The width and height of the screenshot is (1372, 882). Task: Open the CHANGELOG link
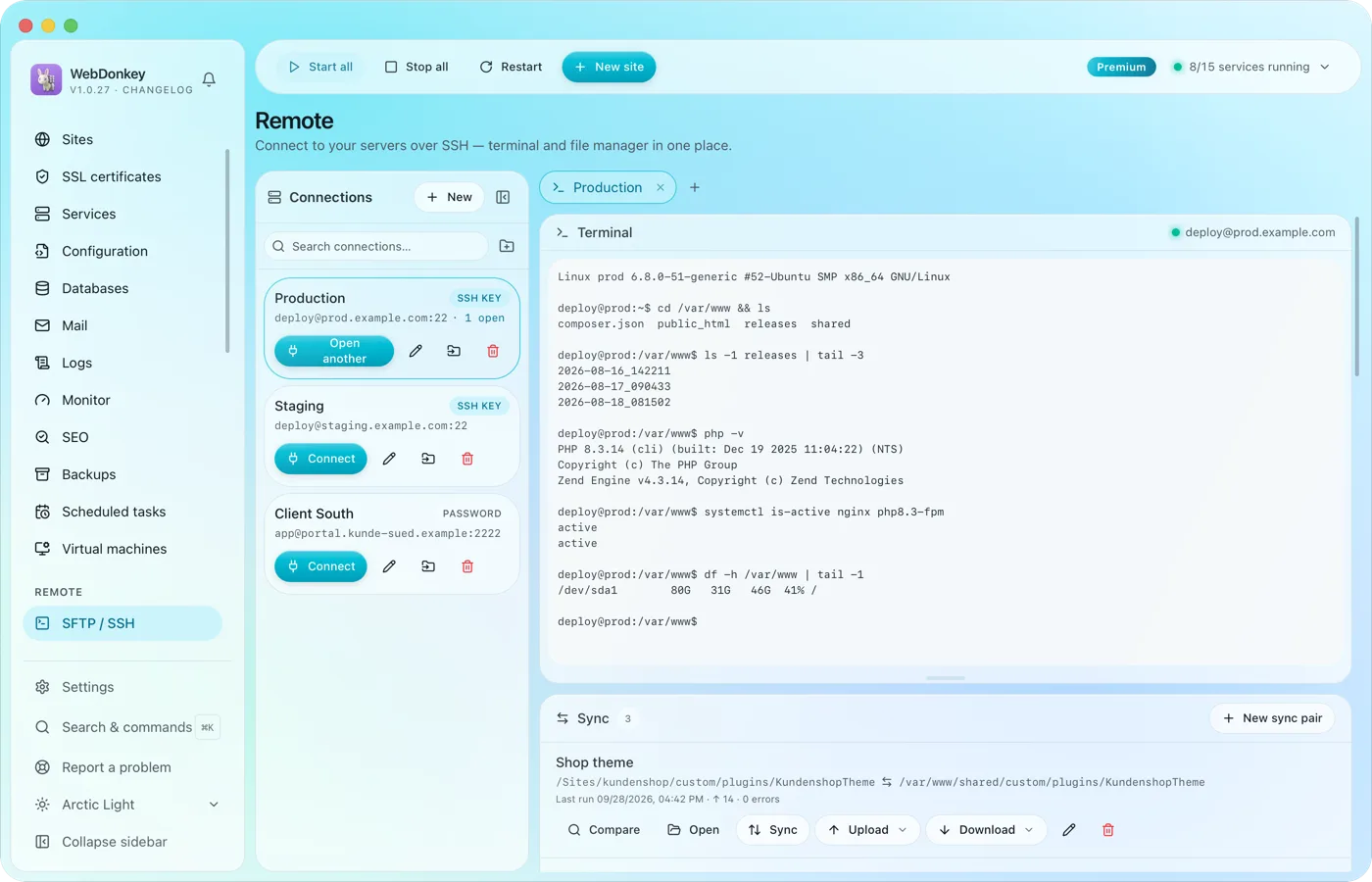[x=158, y=90]
